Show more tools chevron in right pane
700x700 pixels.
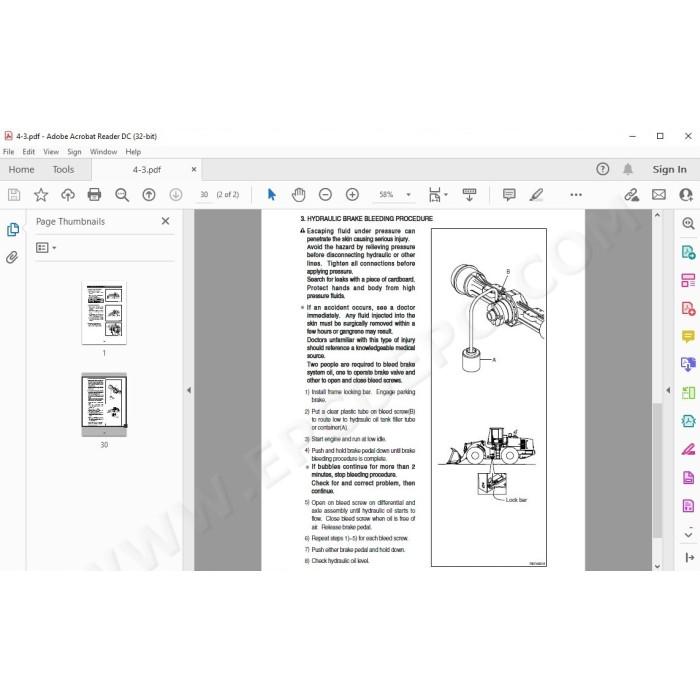pos(688,534)
